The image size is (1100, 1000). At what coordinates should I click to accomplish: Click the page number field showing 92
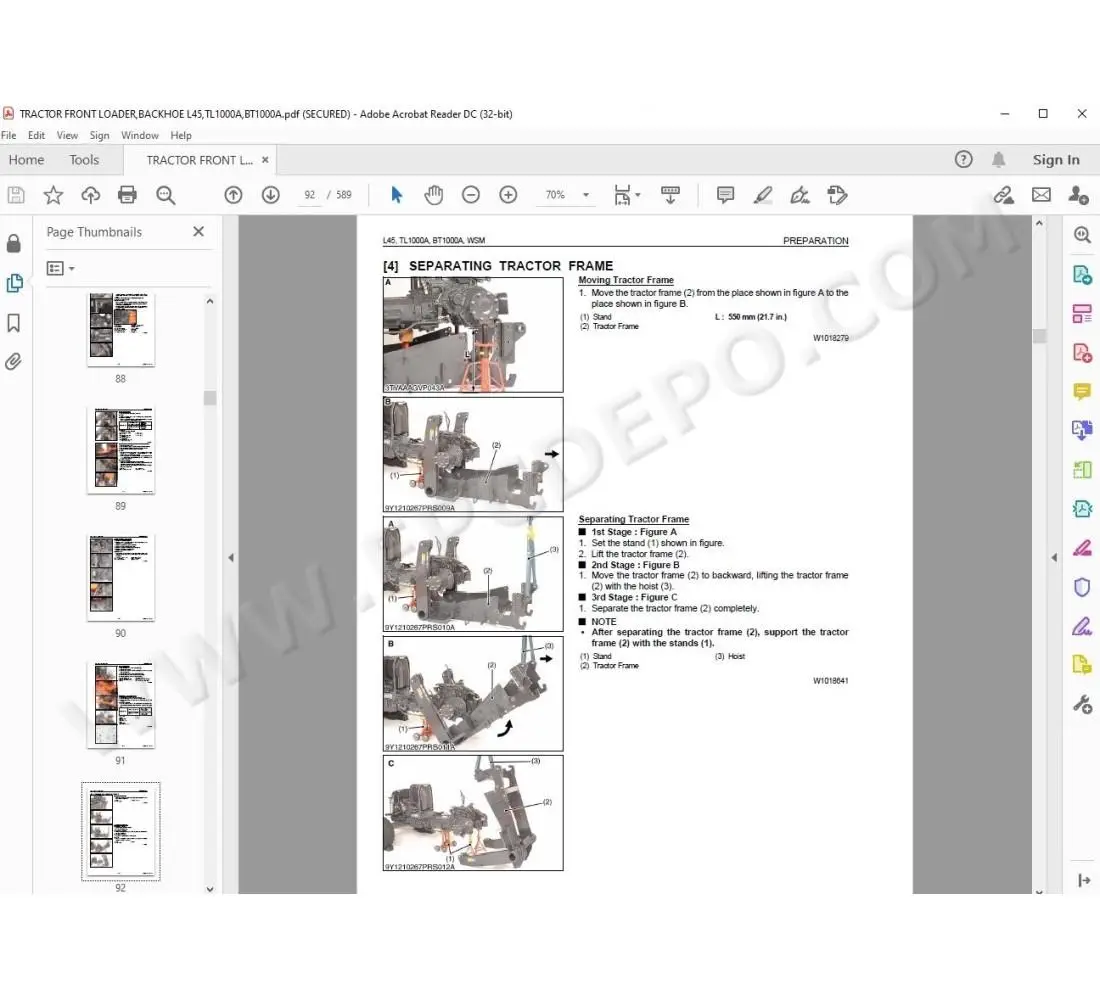(309, 195)
